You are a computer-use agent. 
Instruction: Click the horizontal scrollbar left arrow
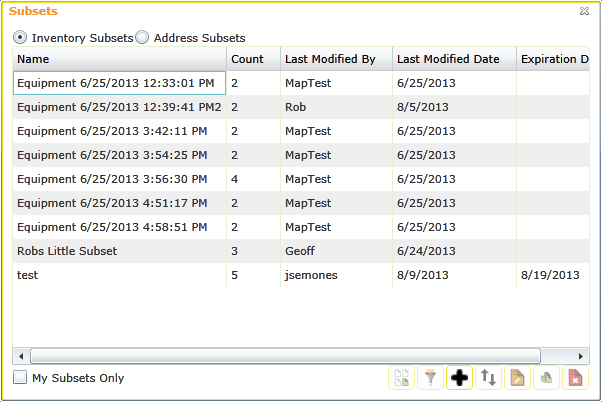pyautogui.click(x=21, y=356)
